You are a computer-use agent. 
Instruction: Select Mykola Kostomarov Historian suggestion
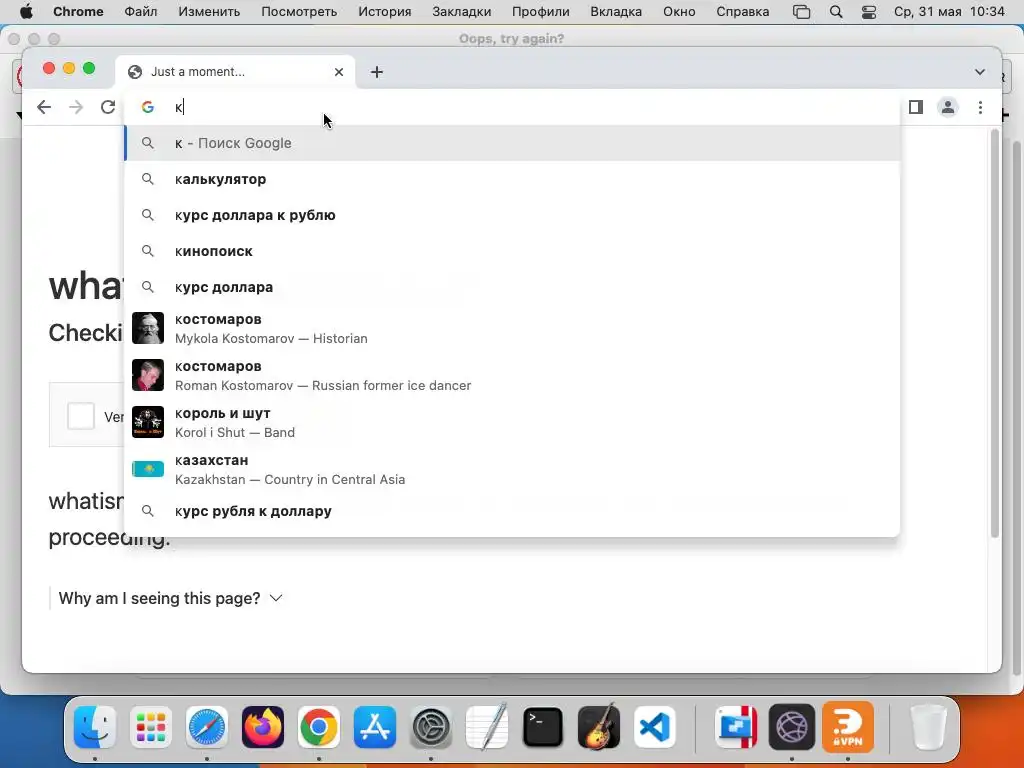coord(512,328)
